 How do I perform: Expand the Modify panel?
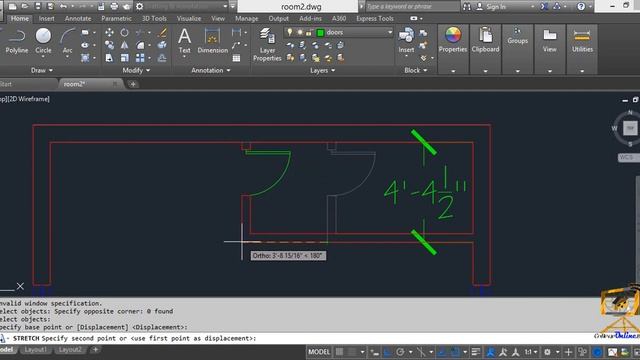(136, 70)
